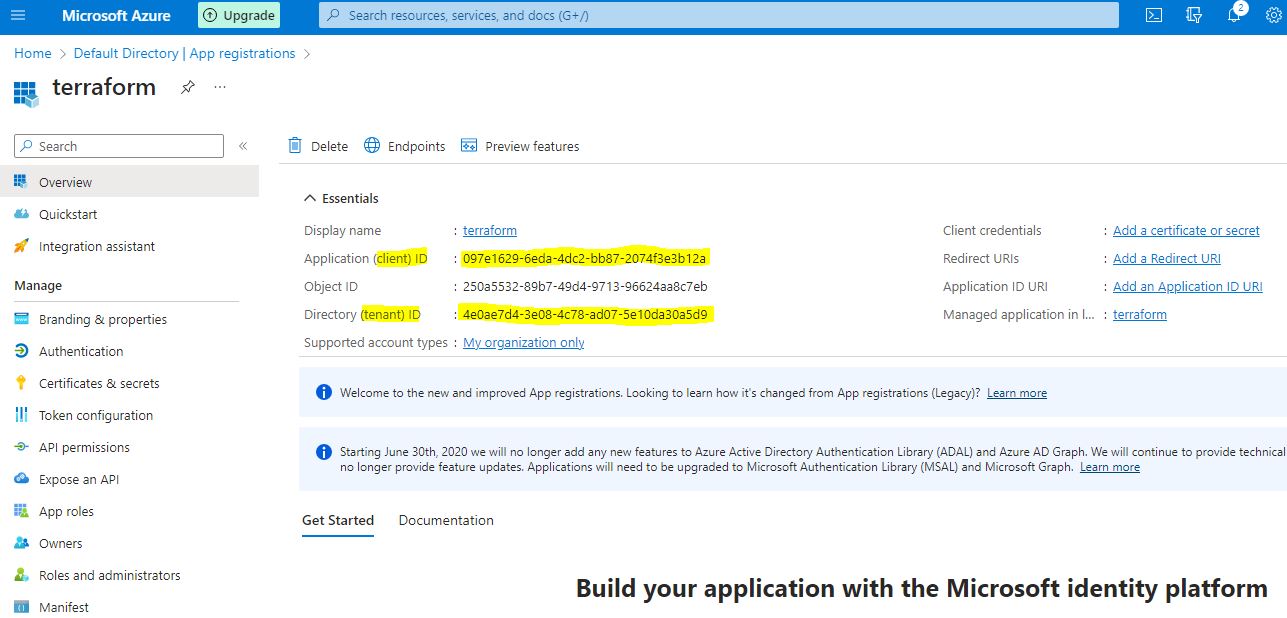Screen dimensions: 1287x618
Task: Open the Preview features icon
Action: click(x=469, y=146)
